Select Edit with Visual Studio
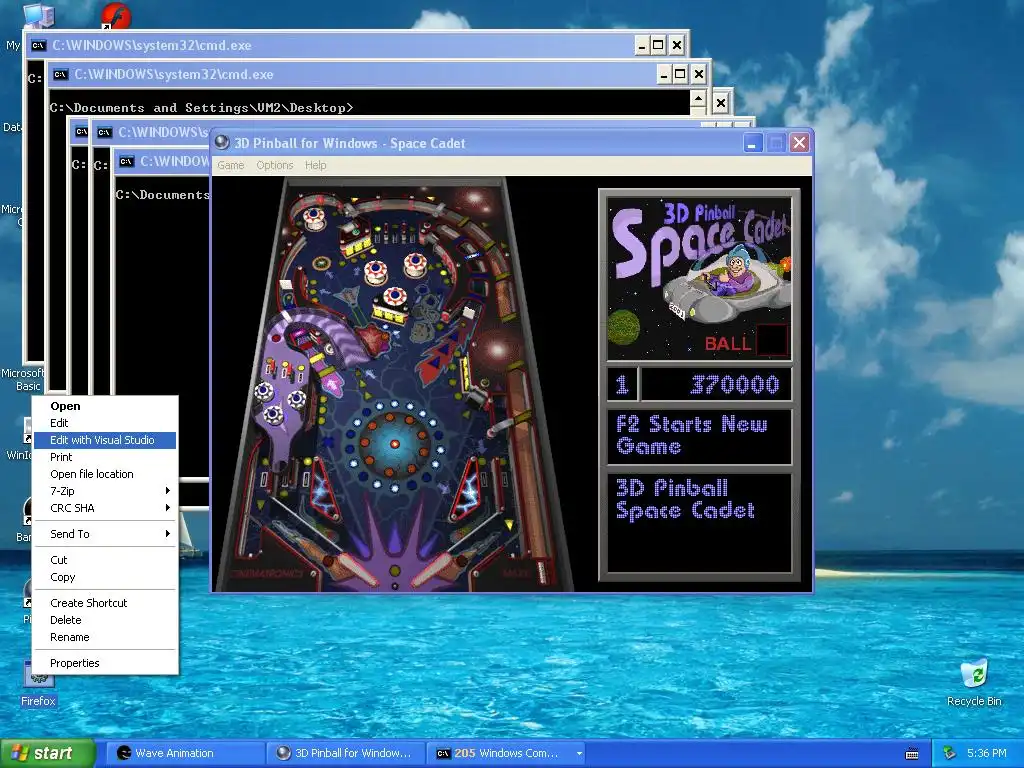Screen dimensions: 1024x768 [x=104, y=440]
